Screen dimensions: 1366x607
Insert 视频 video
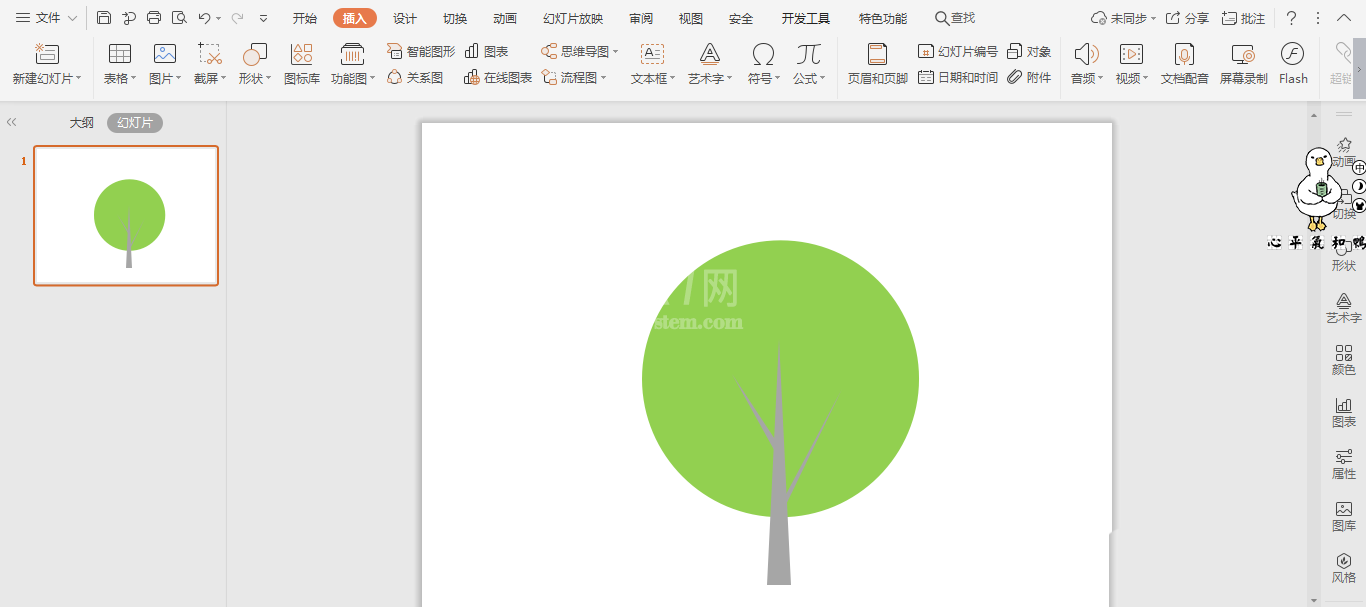tap(1132, 63)
